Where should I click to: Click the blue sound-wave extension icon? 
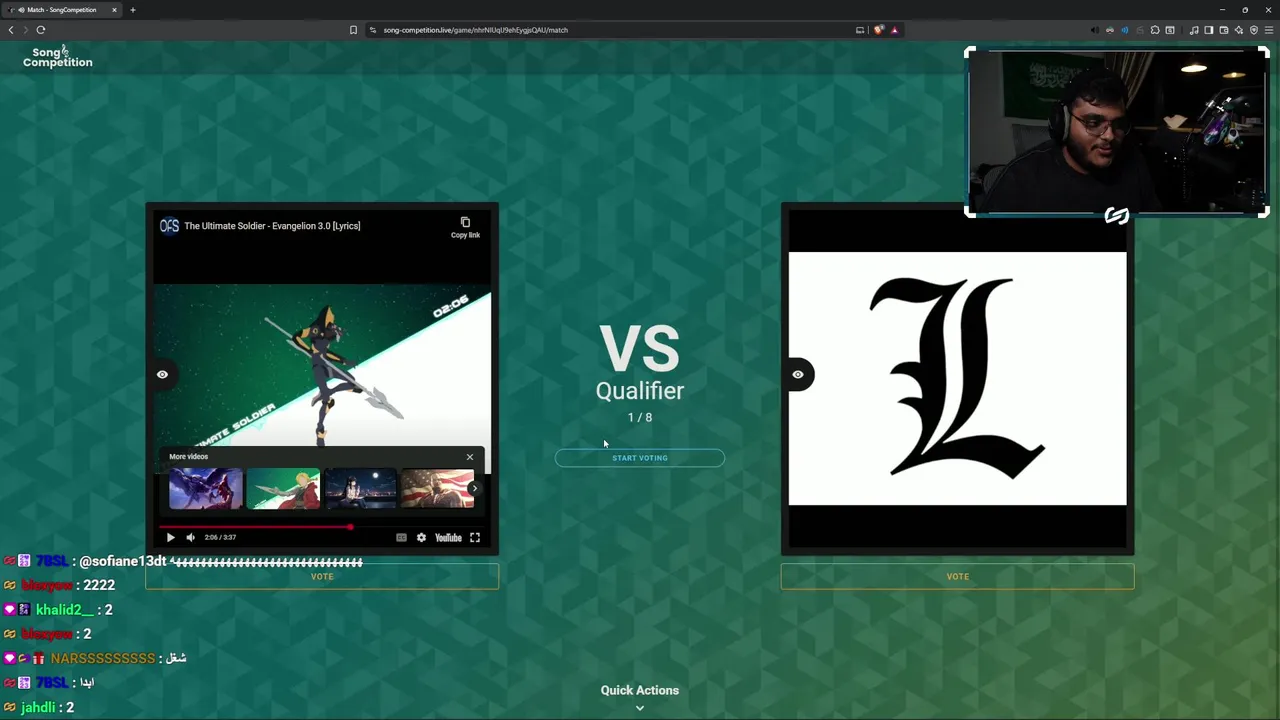click(1125, 30)
